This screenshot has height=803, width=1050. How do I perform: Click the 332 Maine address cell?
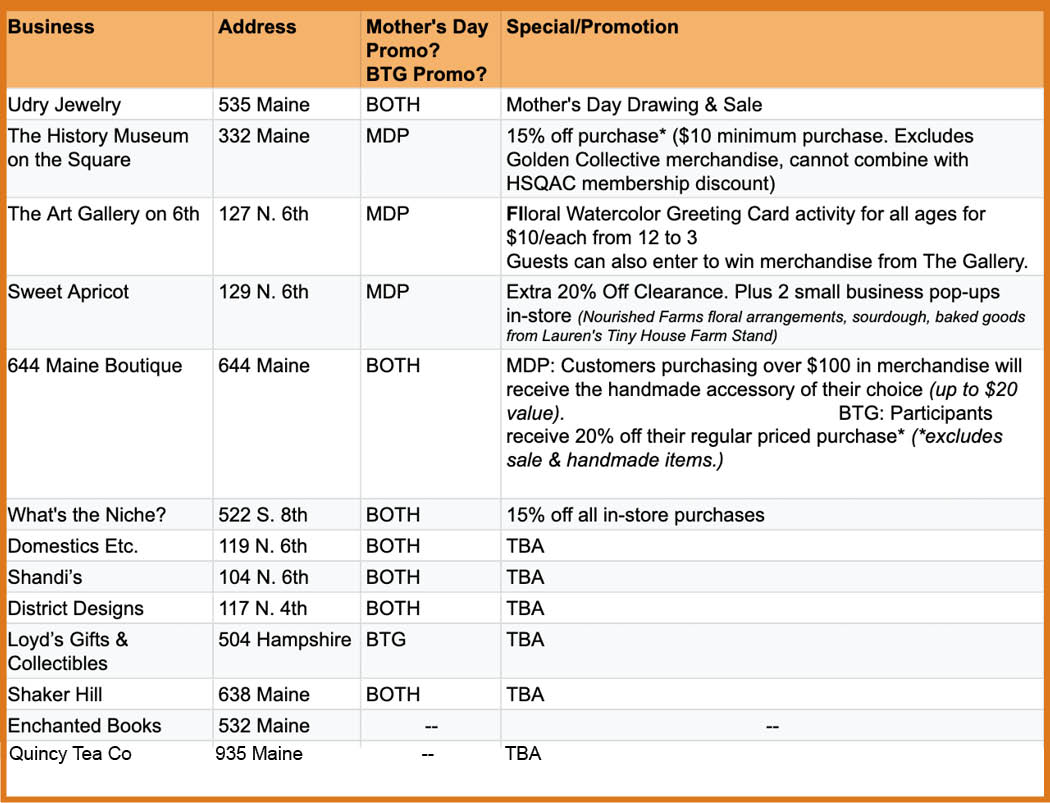coord(264,136)
